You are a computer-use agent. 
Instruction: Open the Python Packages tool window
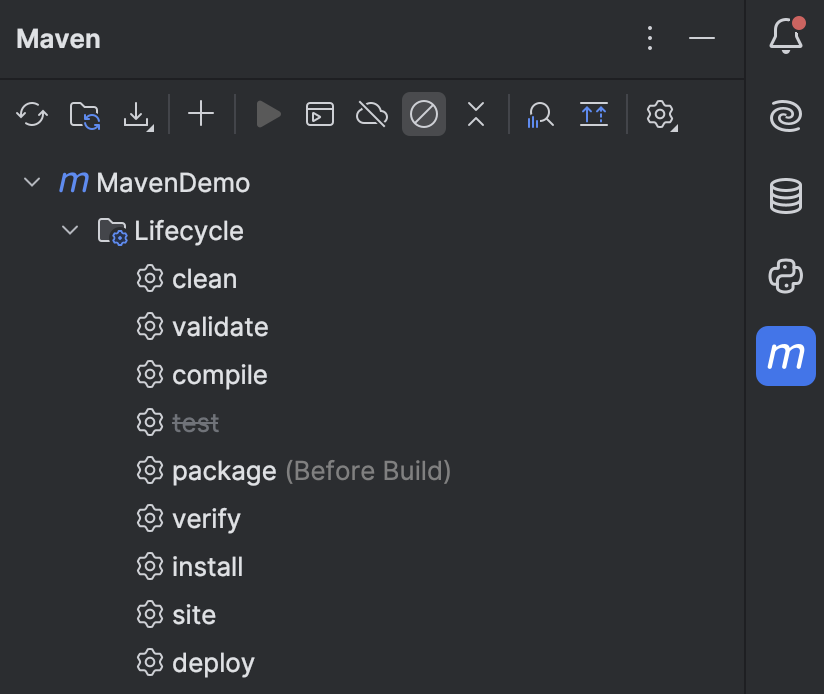pos(786,276)
